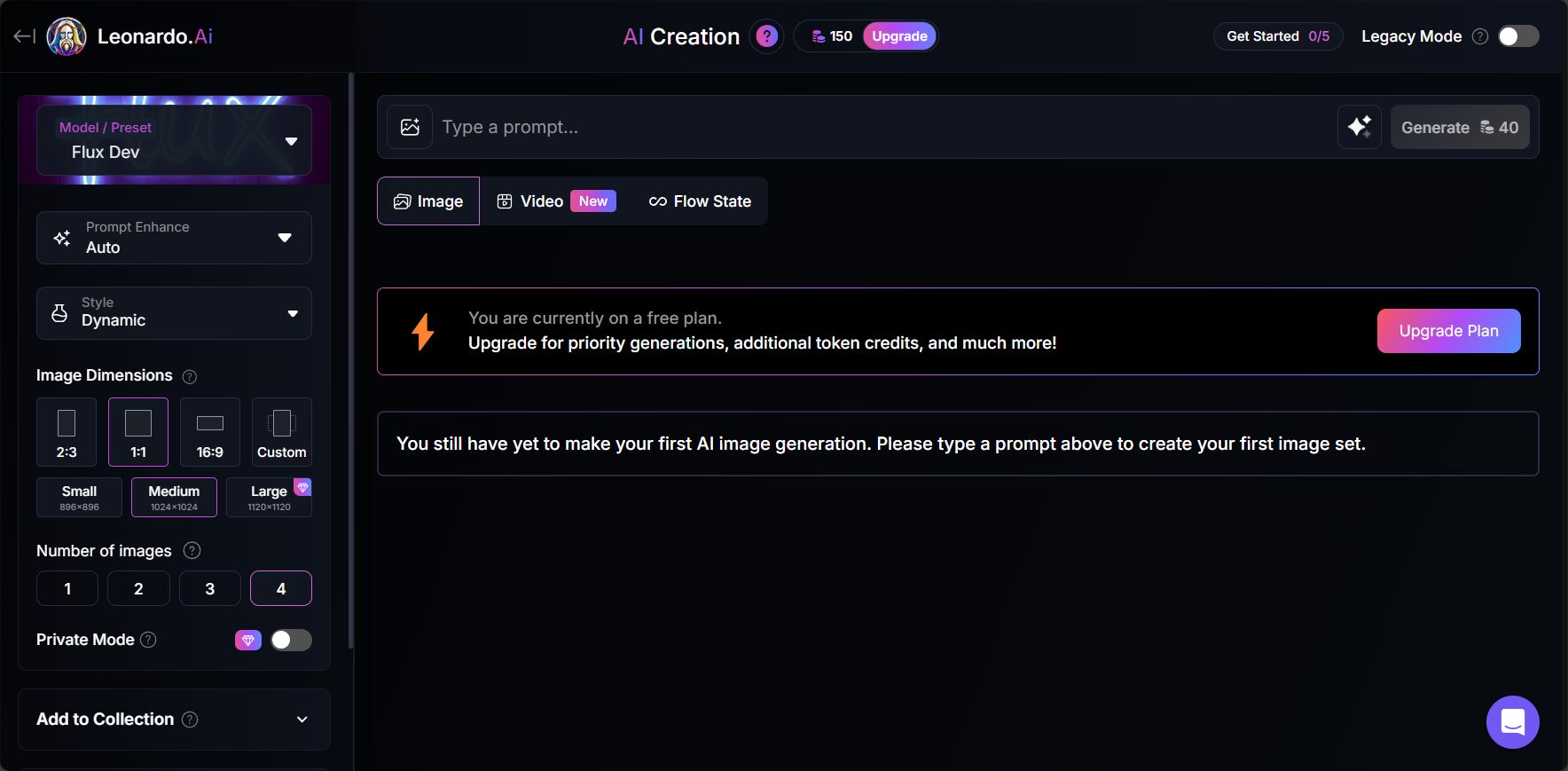This screenshot has width=1568, height=771.
Task: Set number of images to 3
Action: pyautogui.click(x=210, y=588)
